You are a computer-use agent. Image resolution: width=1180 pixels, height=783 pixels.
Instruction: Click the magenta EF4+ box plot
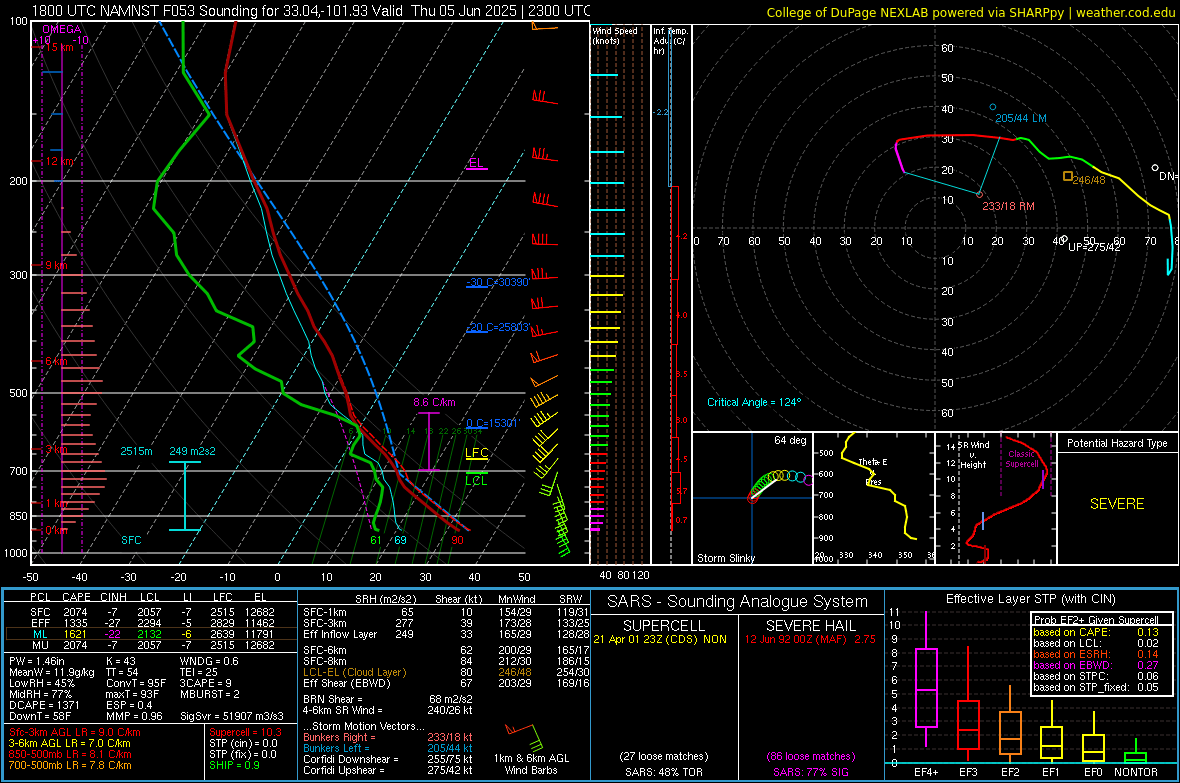pyautogui.click(x=926, y=680)
